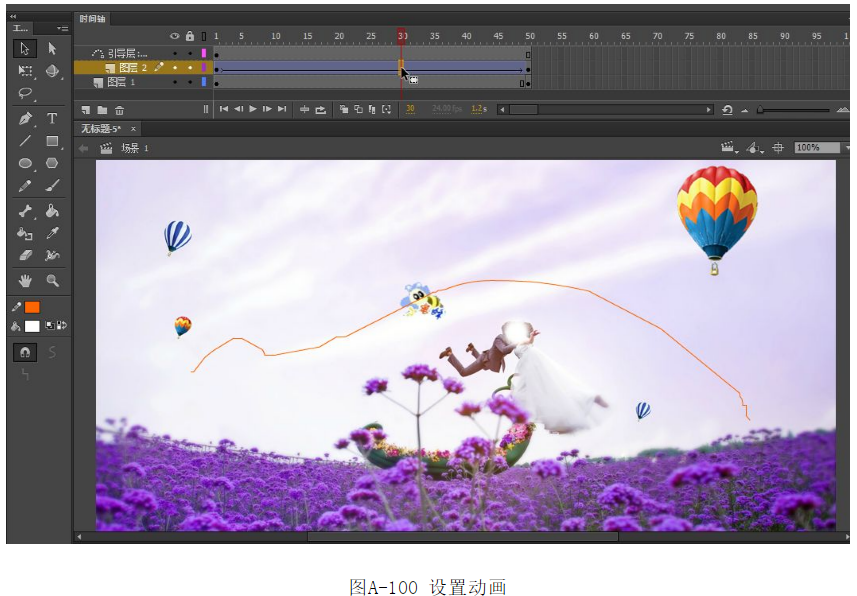Select the Free Transform tool
Image resolution: width=857 pixels, height=596 pixels.
point(26,71)
